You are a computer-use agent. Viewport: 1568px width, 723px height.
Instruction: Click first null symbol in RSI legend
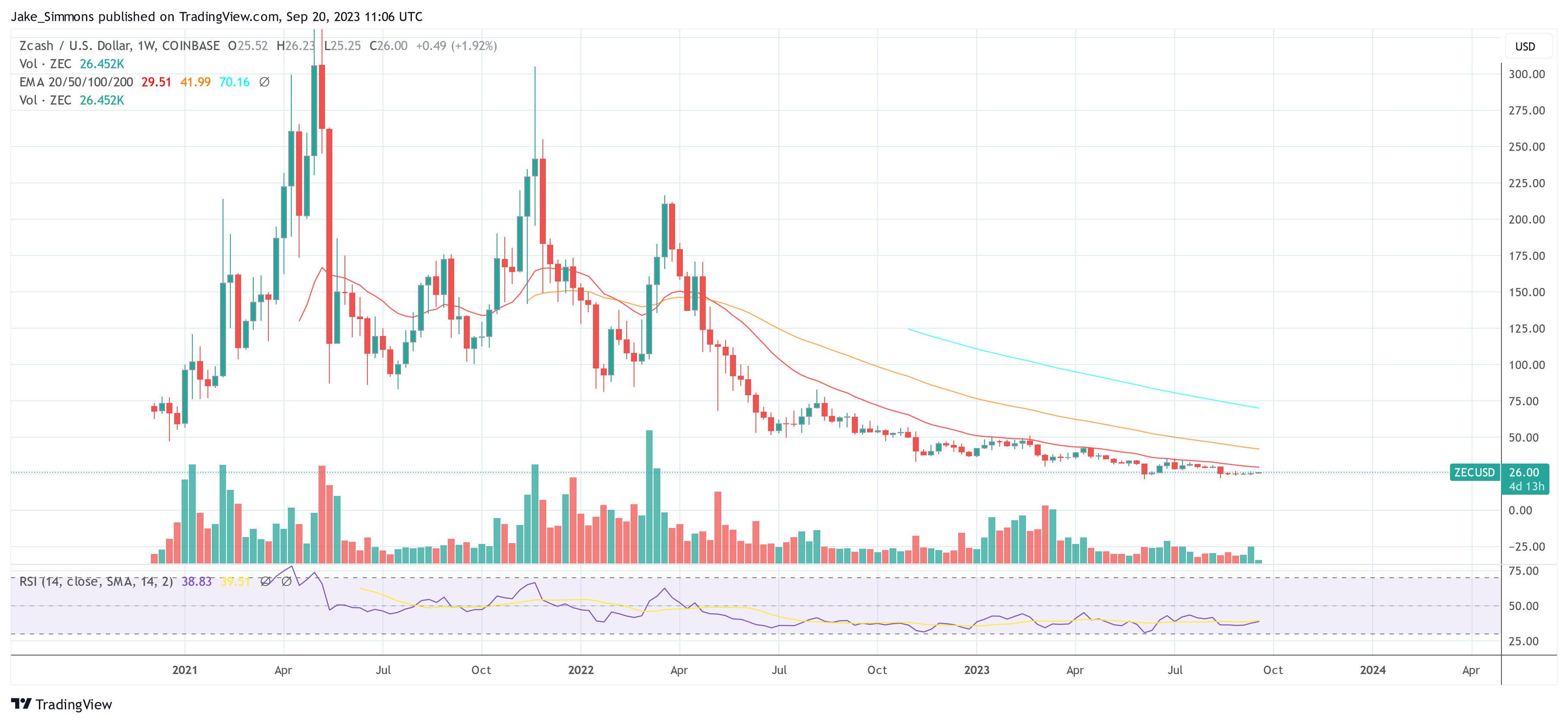tap(265, 582)
